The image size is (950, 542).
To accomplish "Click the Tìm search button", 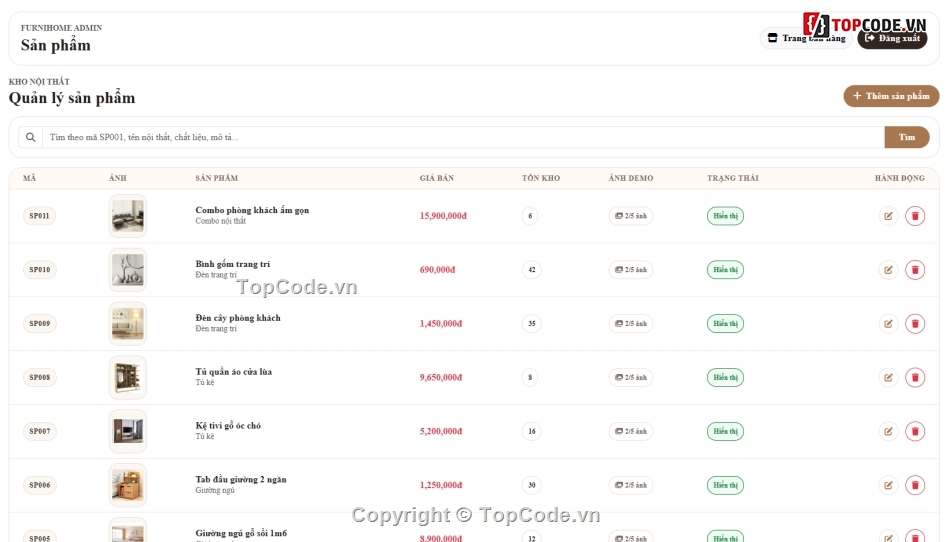I will click(907, 137).
